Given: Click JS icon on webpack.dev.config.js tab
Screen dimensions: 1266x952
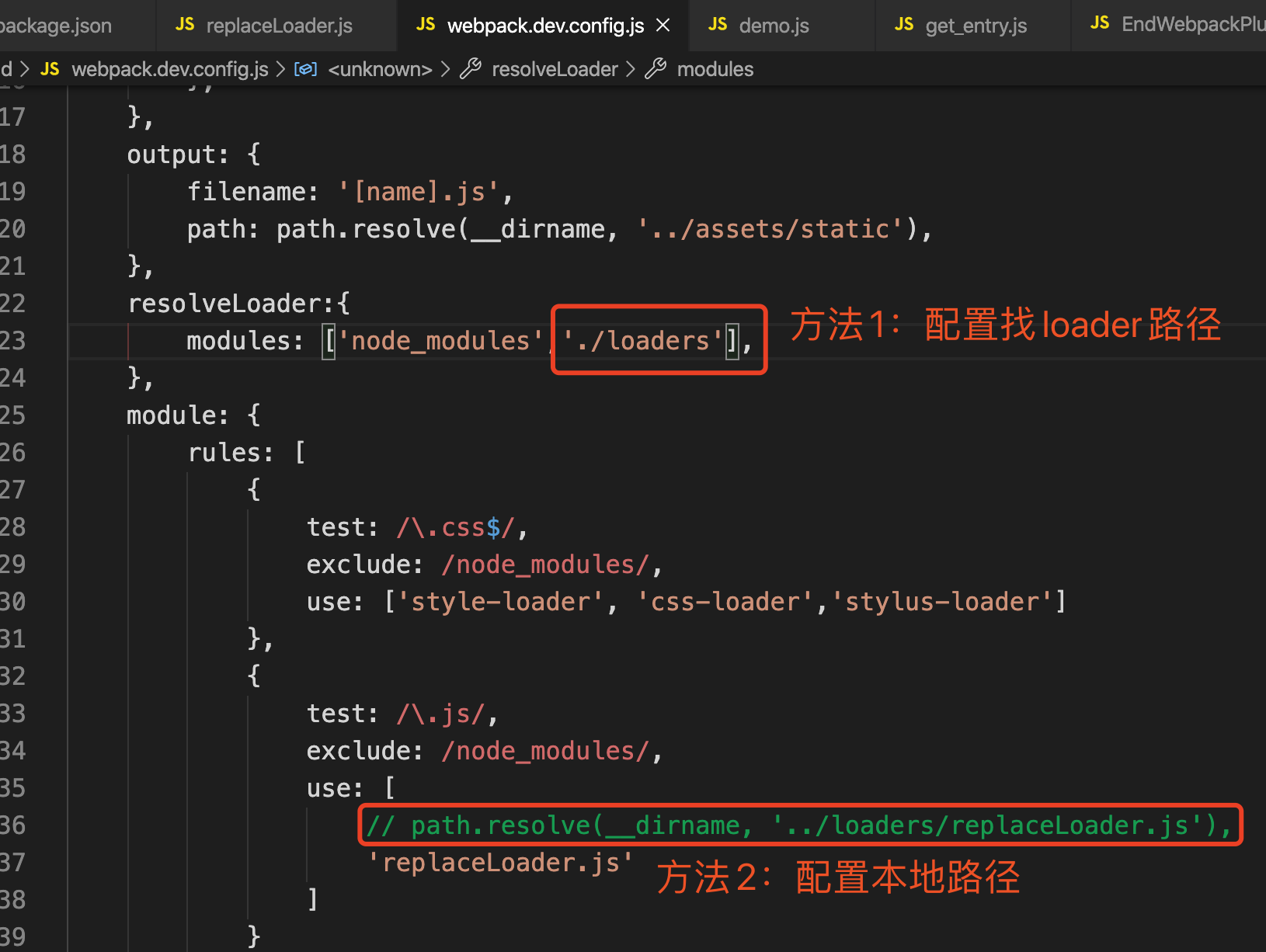Looking at the screenshot, I should pos(426,25).
